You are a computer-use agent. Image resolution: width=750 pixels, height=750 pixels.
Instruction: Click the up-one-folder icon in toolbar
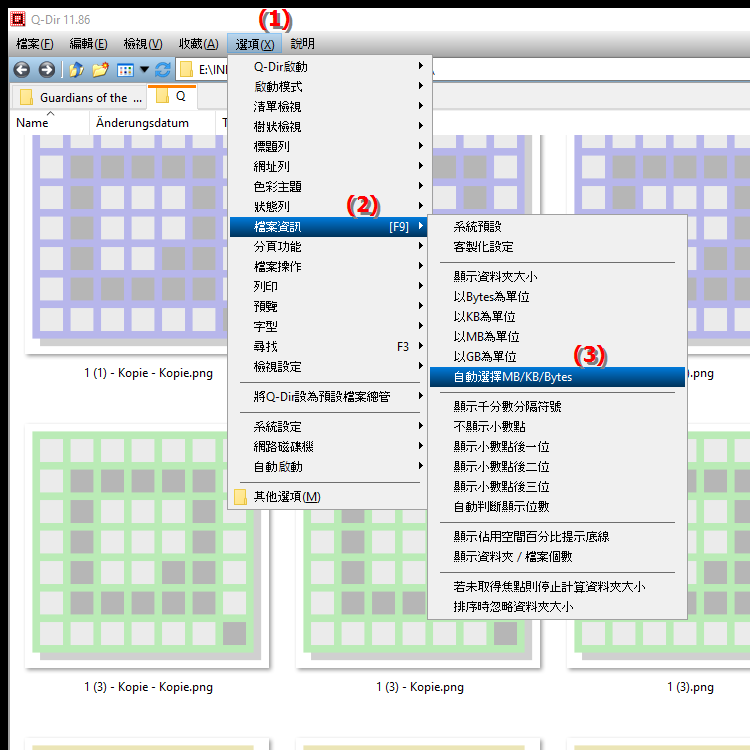click(x=77, y=70)
